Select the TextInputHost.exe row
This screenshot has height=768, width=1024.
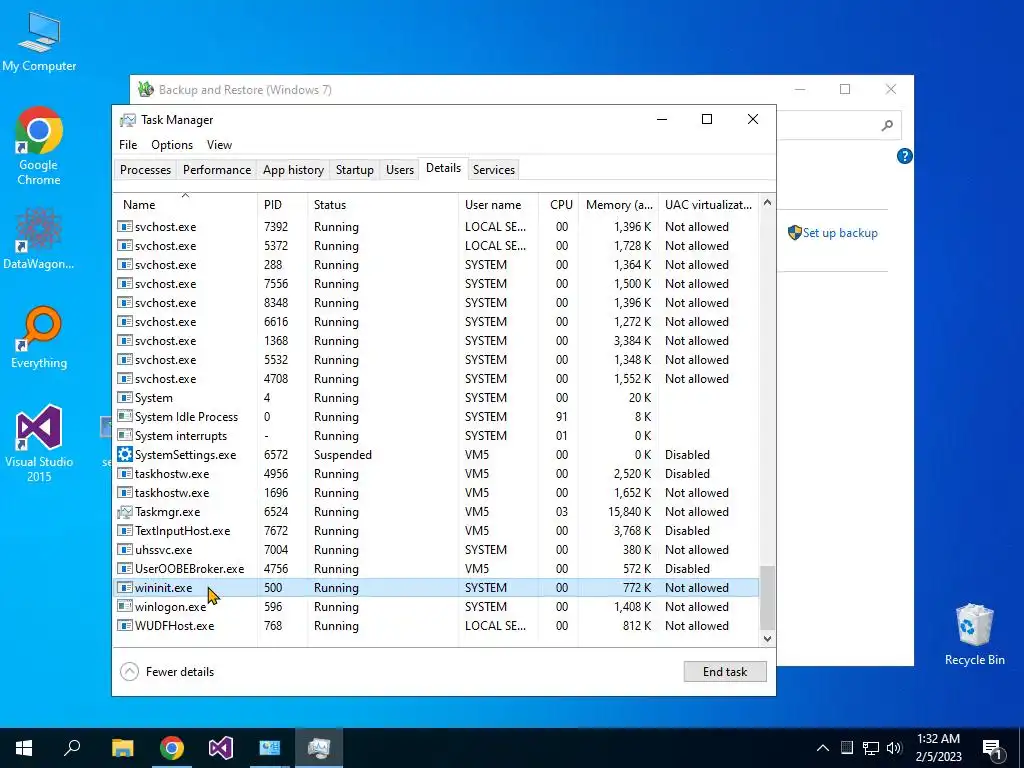click(x=436, y=531)
